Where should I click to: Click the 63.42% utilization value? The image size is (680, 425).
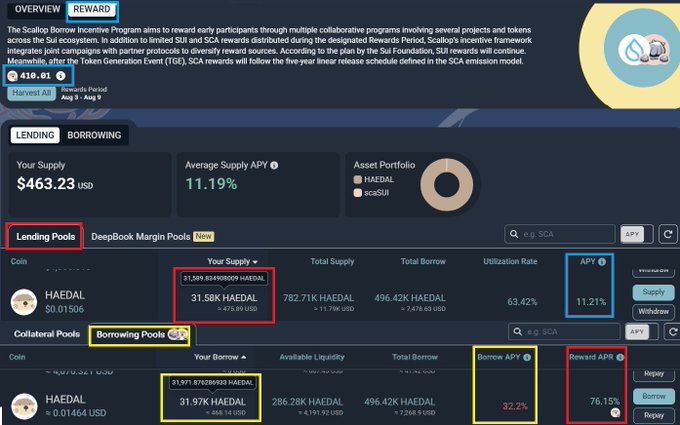pos(522,302)
